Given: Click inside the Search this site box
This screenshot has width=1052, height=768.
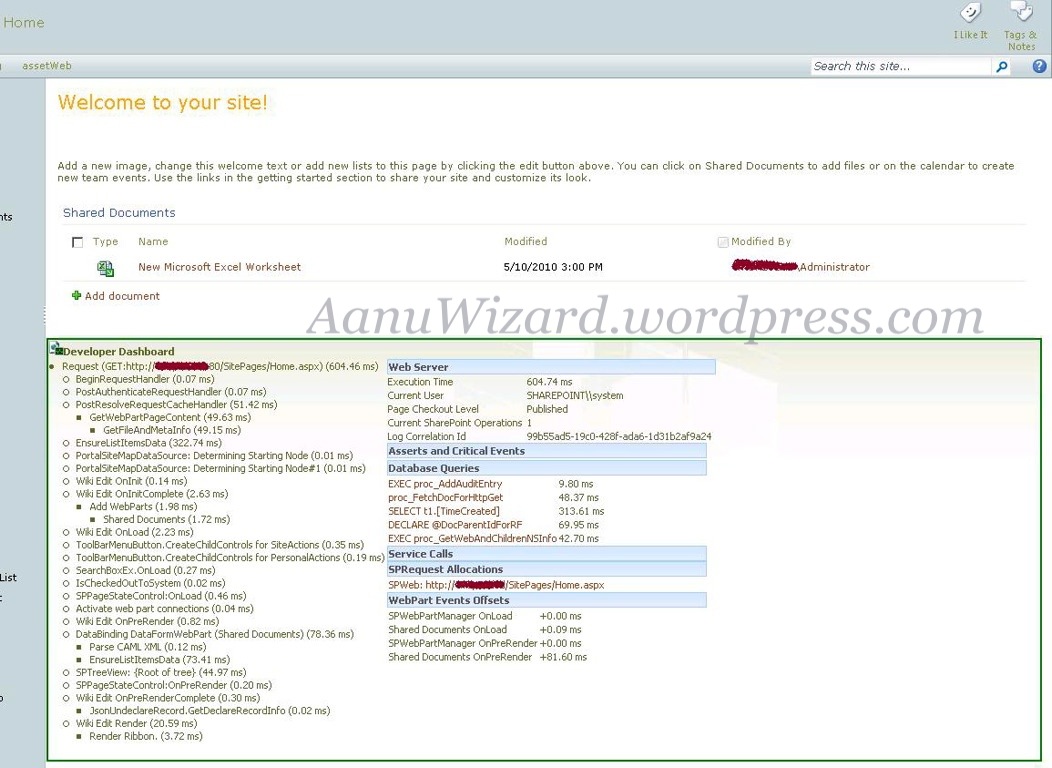Looking at the screenshot, I should (x=899, y=67).
